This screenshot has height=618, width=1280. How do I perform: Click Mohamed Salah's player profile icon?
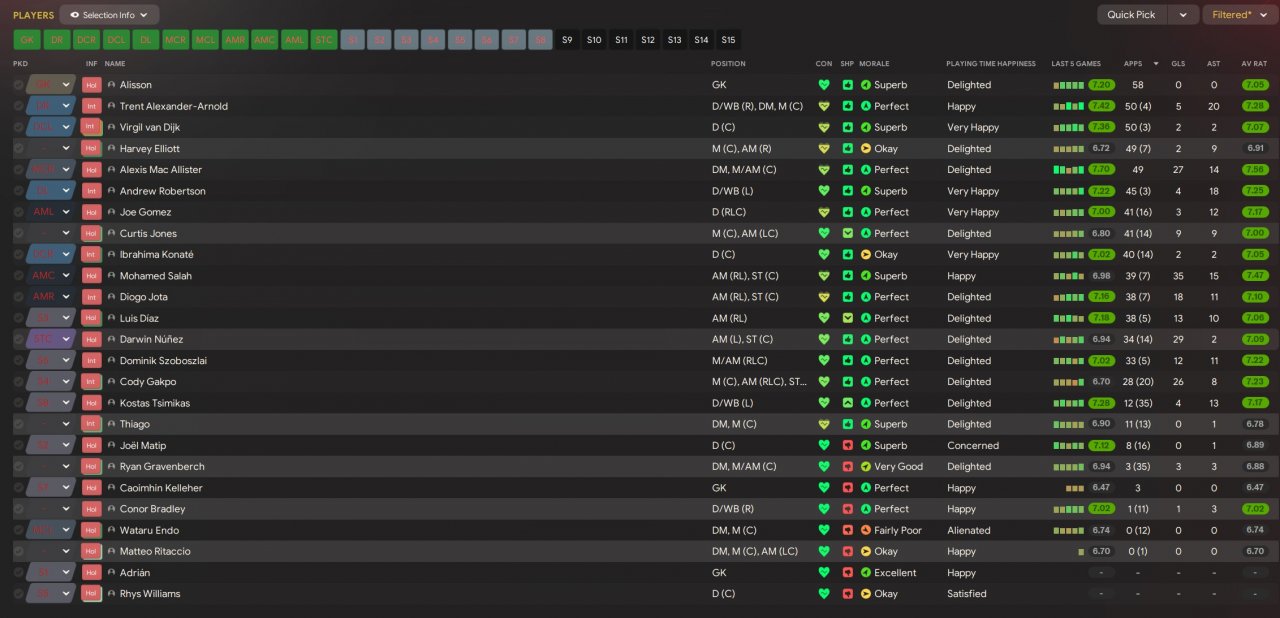pyautogui.click(x=111, y=276)
